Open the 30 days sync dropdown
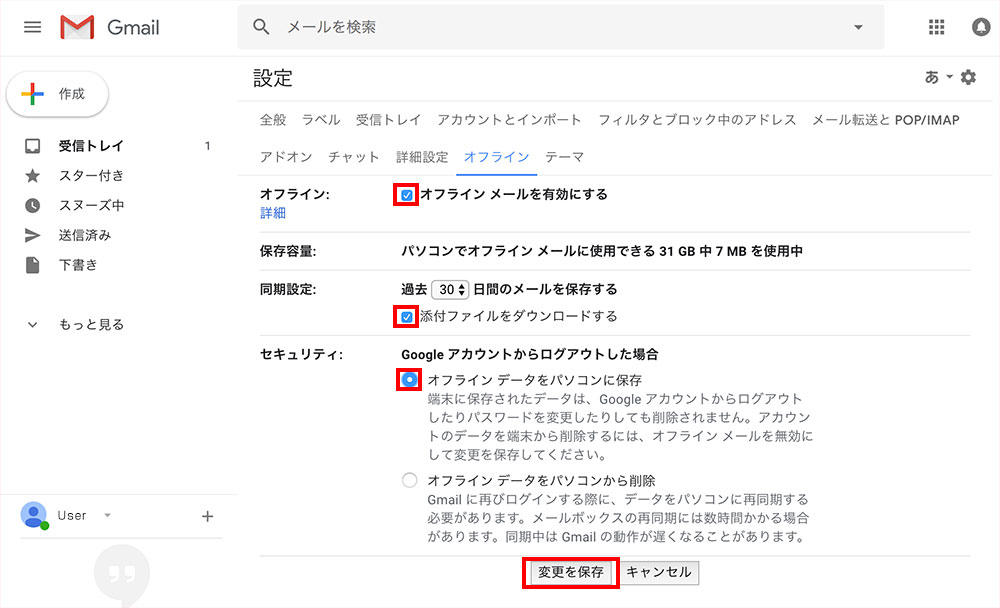The width and height of the screenshot is (1000, 608). (450, 289)
